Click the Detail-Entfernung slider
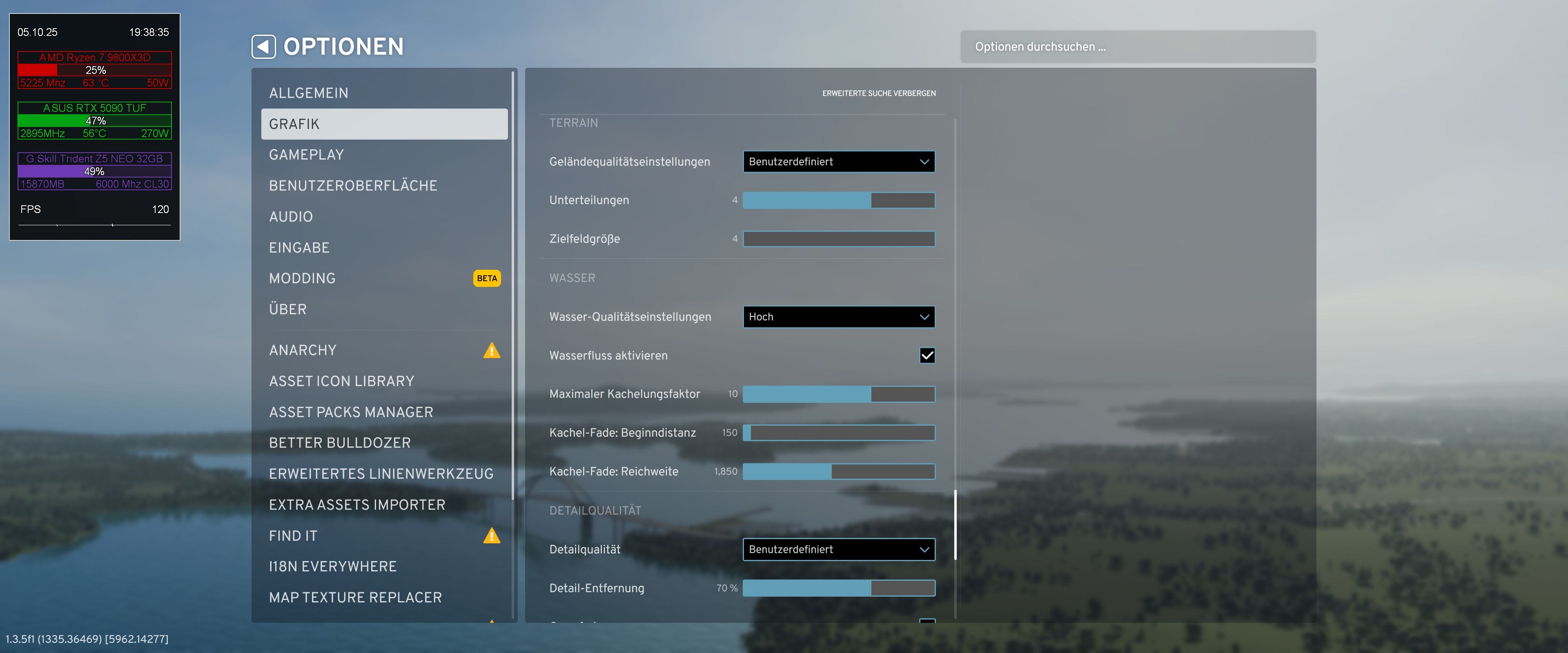 838,588
